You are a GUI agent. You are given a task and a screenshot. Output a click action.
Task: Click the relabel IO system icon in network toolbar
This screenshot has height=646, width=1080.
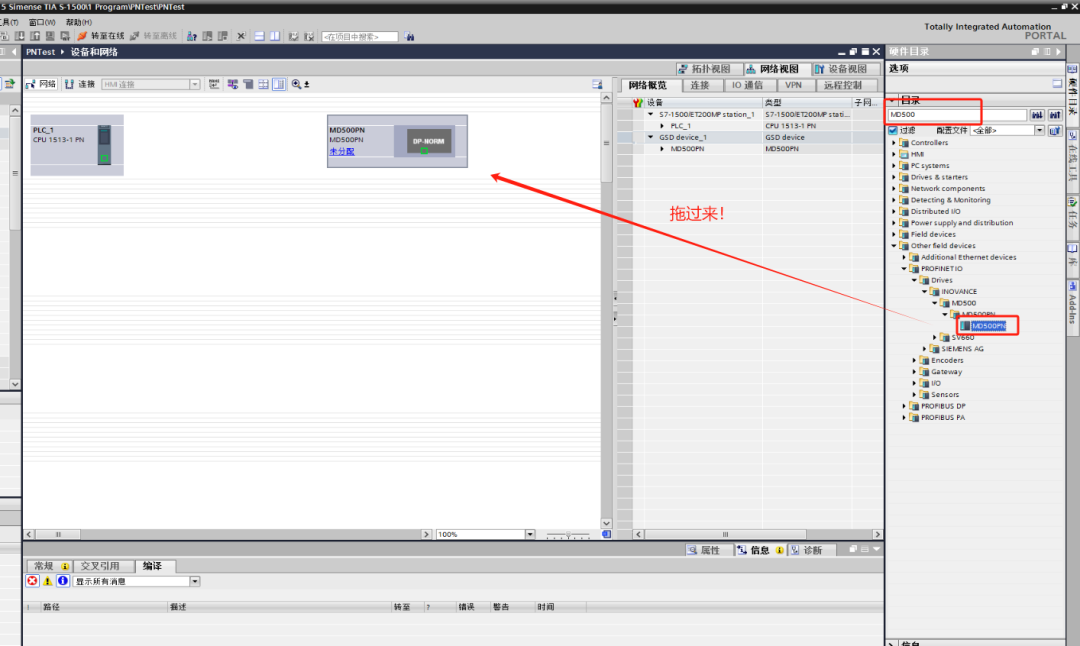[214, 84]
